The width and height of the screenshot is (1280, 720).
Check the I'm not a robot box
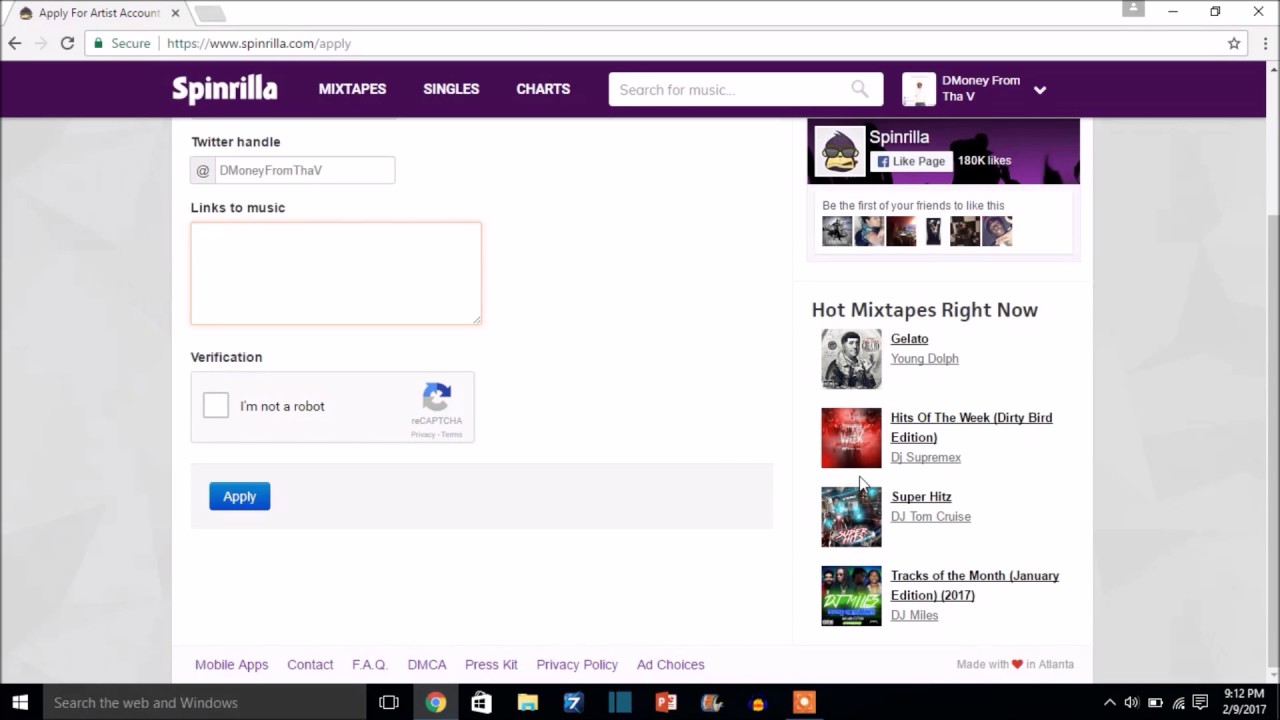pos(215,405)
